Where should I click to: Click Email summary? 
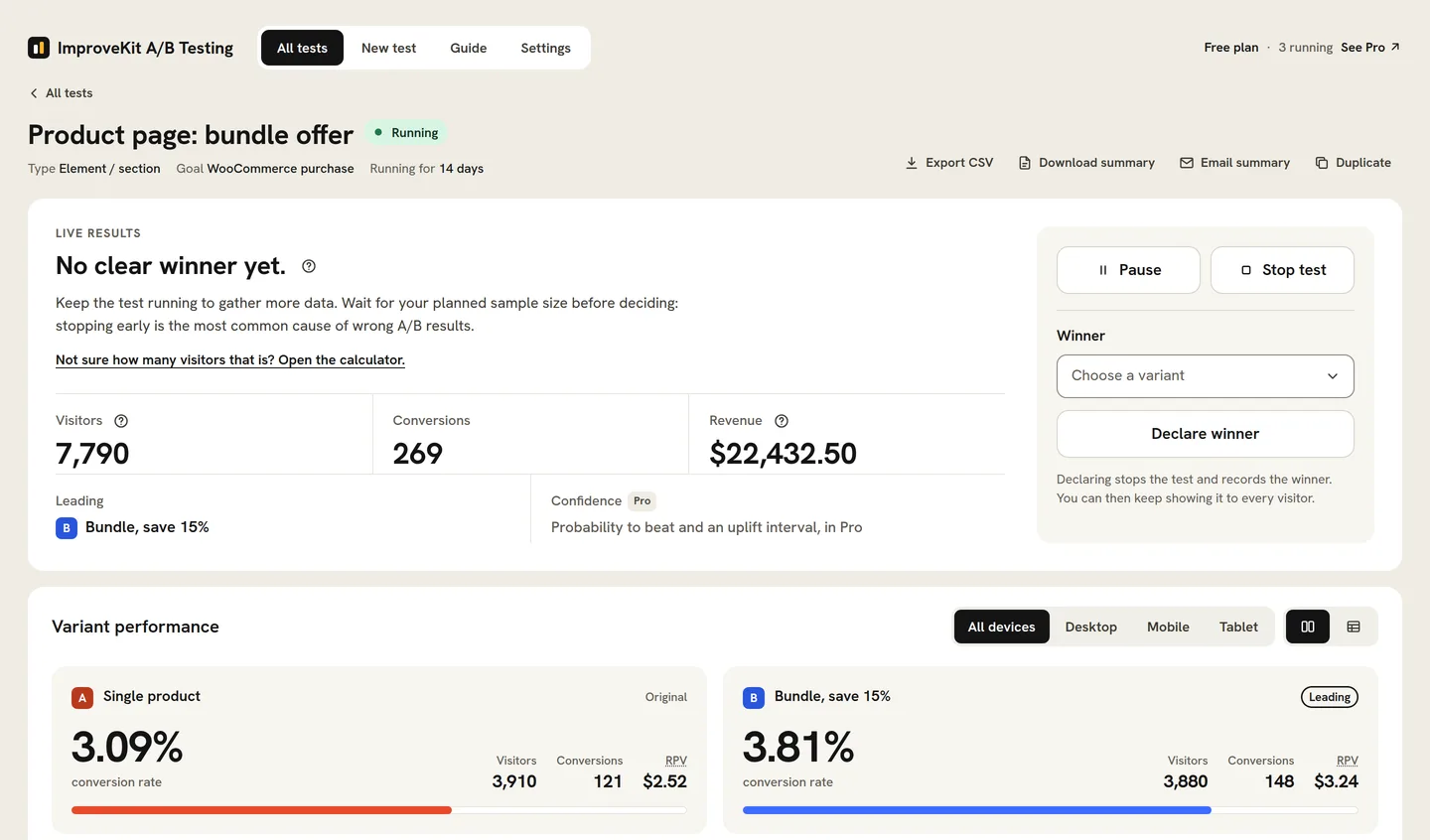pos(1234,163)
